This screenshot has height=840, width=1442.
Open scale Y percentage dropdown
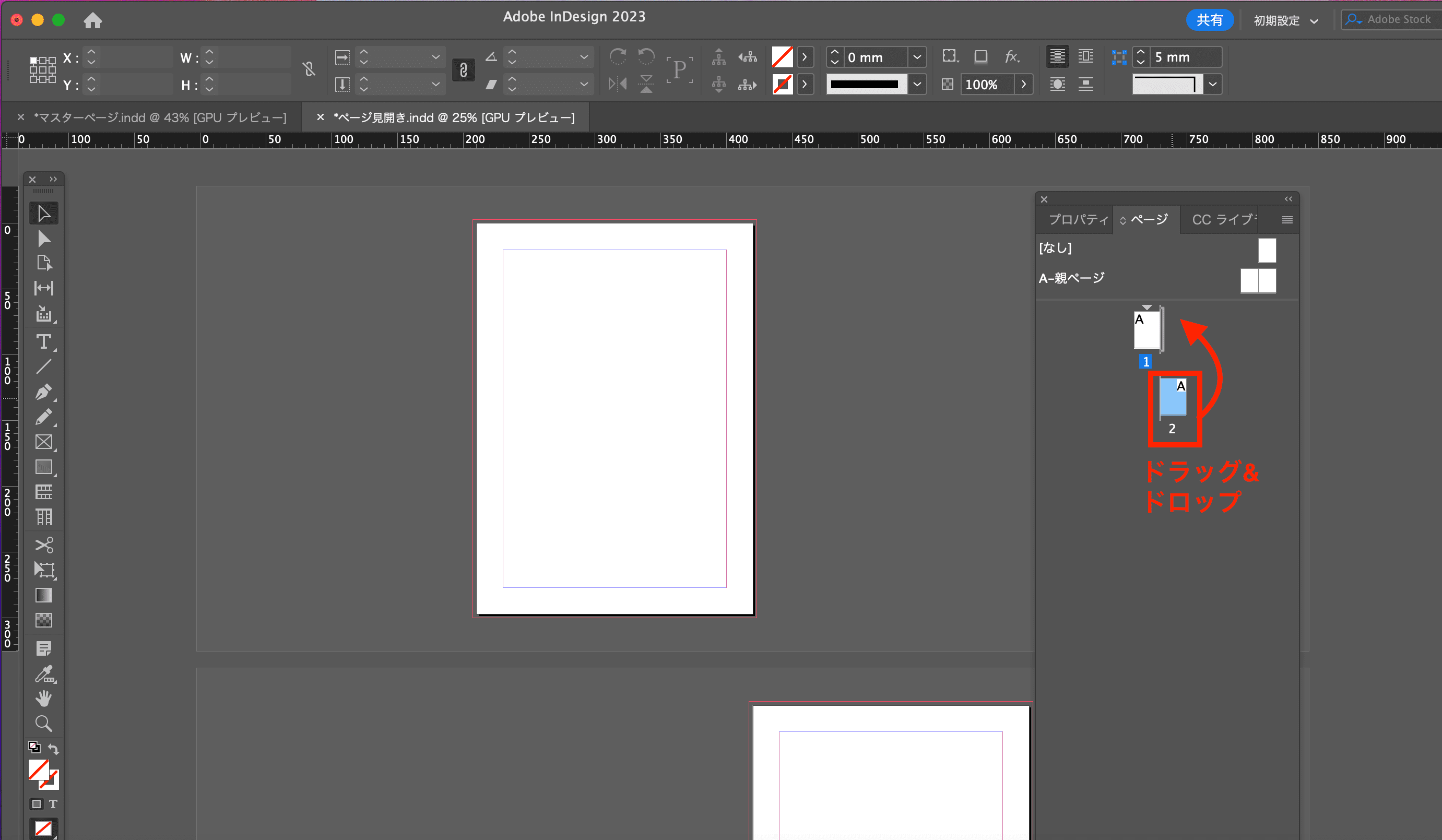[435, 85]
